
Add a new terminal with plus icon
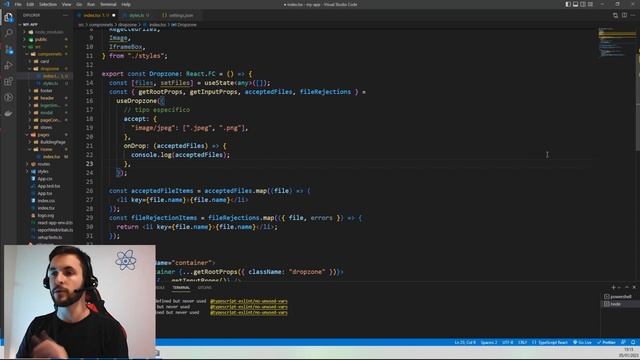pos(613,287)
